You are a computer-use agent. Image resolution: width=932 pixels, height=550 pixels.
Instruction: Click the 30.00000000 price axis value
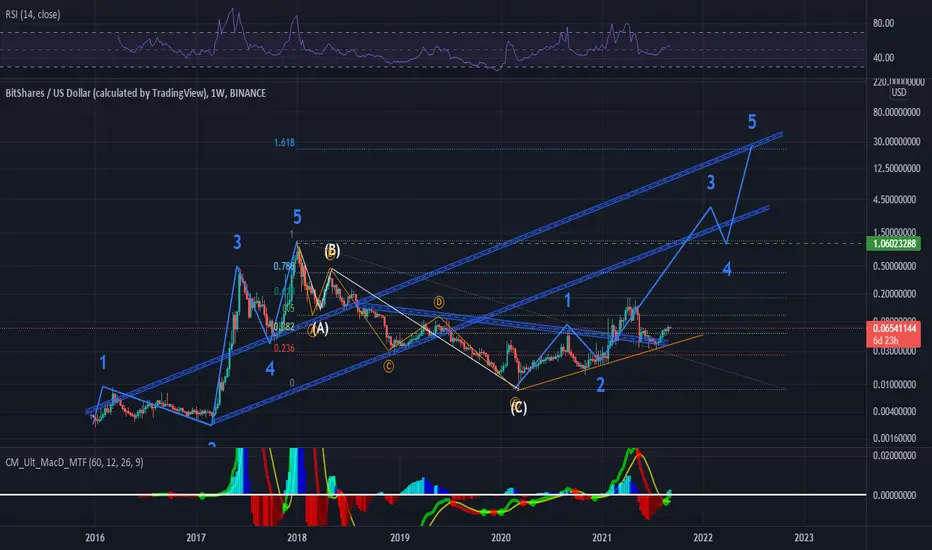coord(896,142)
